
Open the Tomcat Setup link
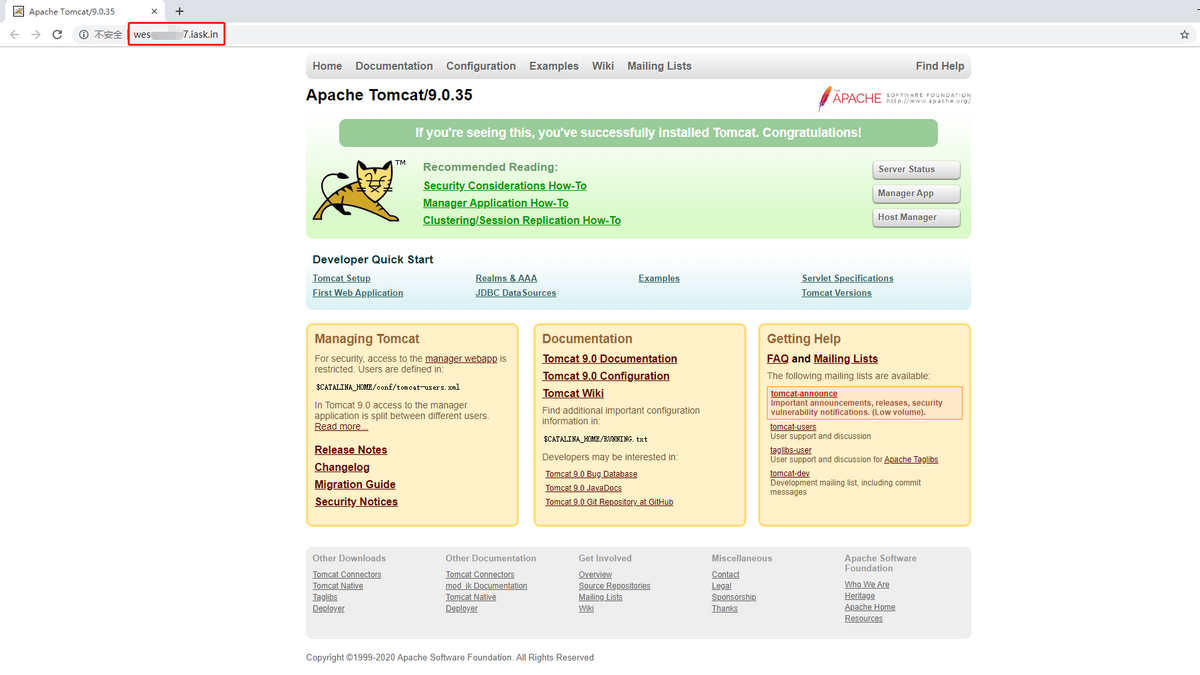point(341,278)
